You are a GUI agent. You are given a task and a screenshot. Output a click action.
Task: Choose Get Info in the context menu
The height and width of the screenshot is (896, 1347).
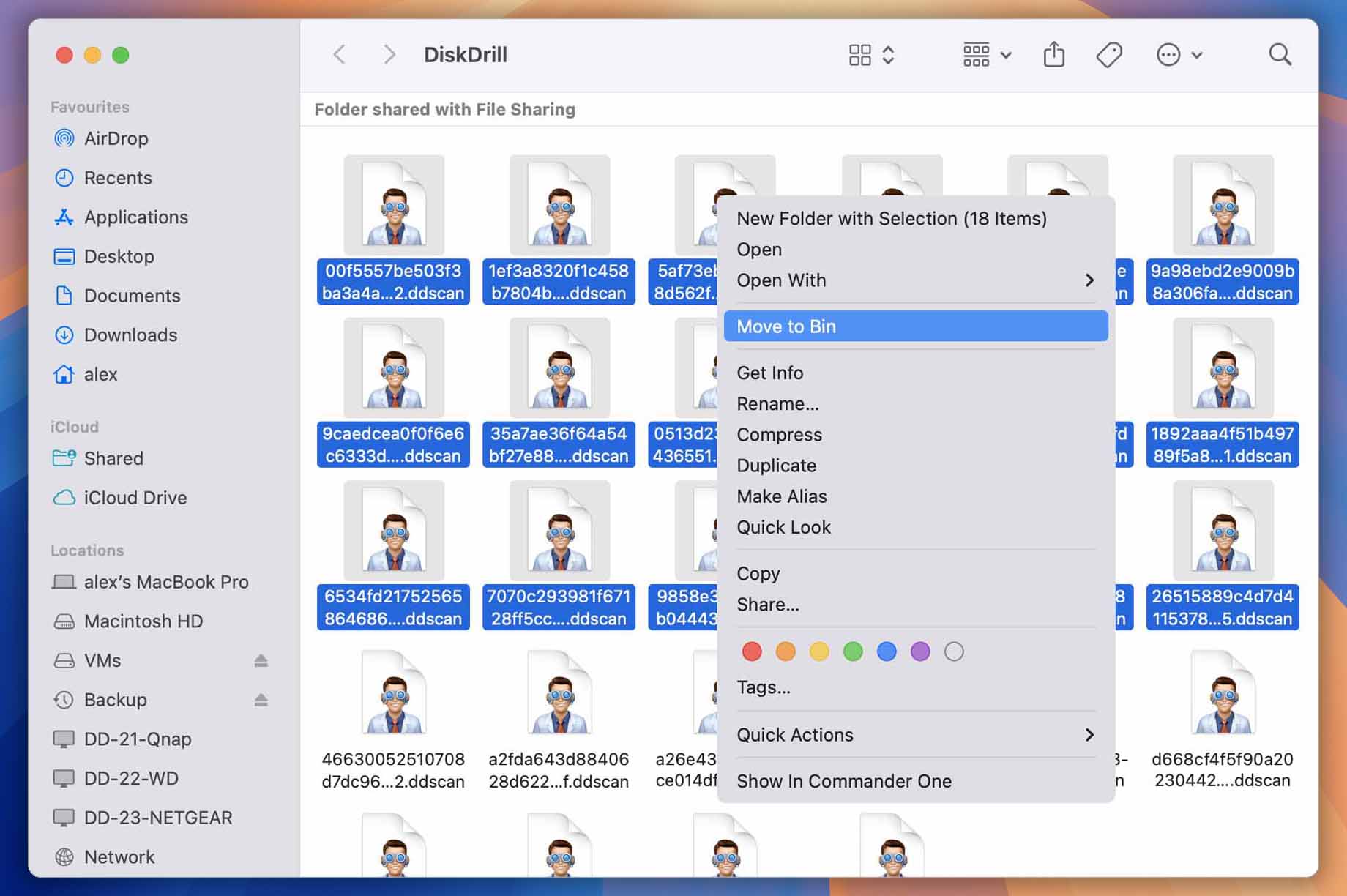[x=915, y=373]
